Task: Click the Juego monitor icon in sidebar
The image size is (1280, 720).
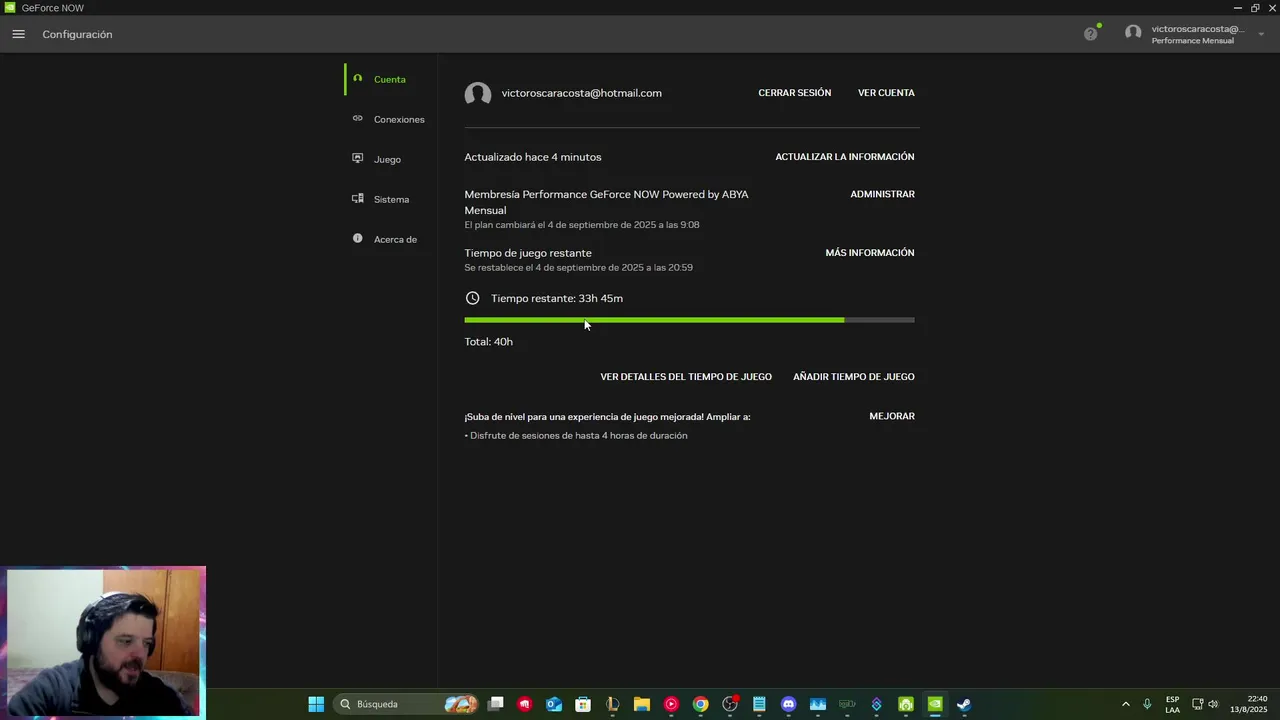Action: point(358,158)
